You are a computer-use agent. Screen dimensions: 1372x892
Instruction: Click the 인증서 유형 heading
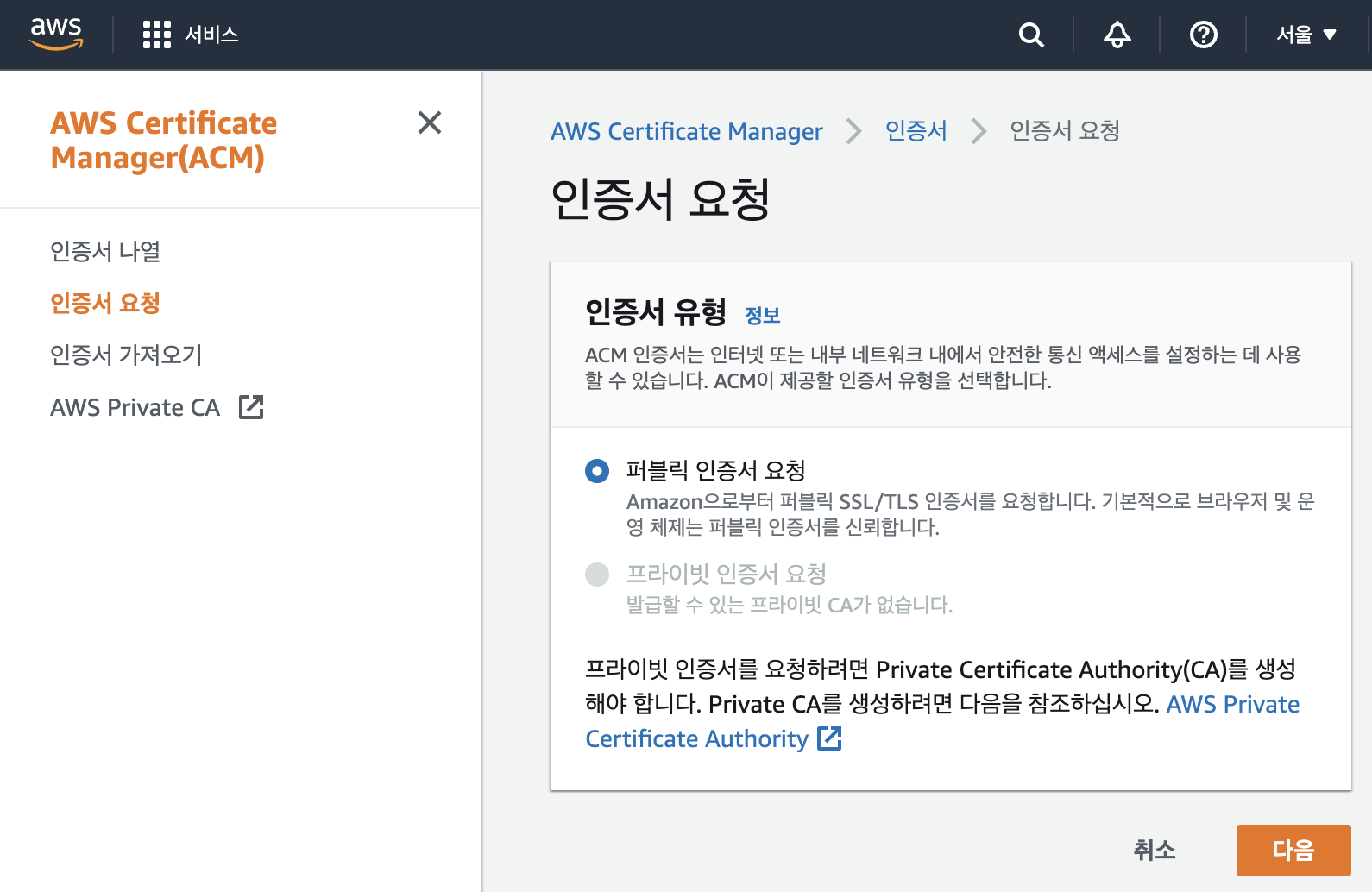(656, 311)
